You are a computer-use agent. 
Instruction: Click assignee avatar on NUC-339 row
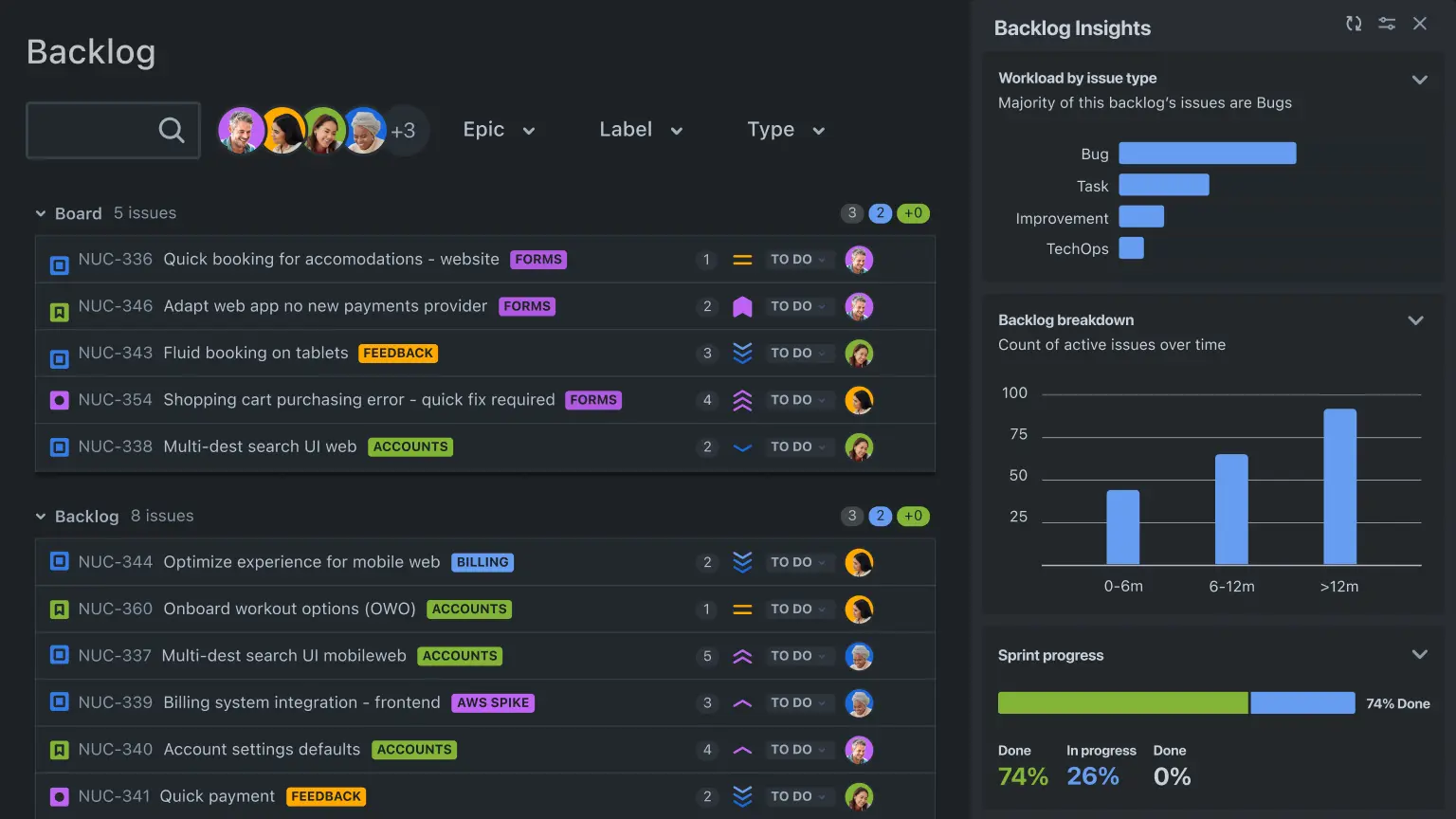[x=859, y=703]
